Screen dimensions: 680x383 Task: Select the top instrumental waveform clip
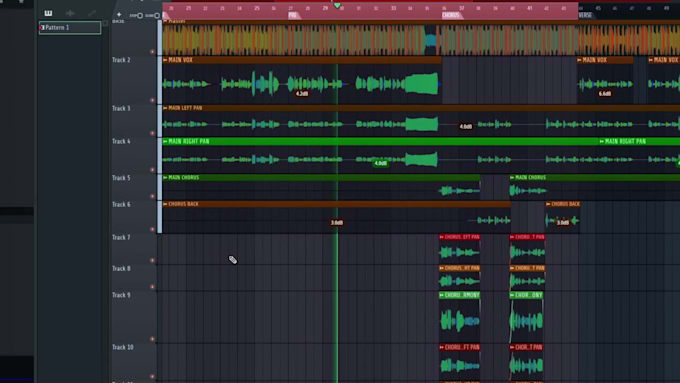421,40
